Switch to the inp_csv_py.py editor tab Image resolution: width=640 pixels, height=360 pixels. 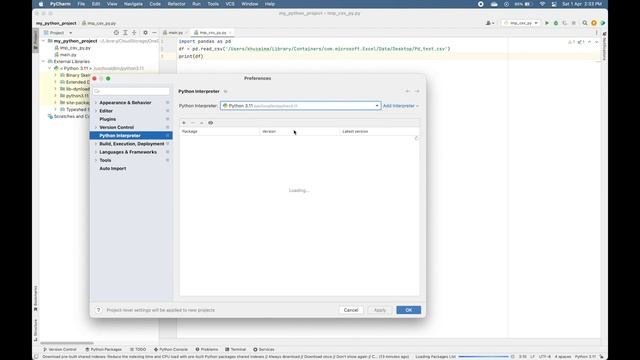point(212,33)
